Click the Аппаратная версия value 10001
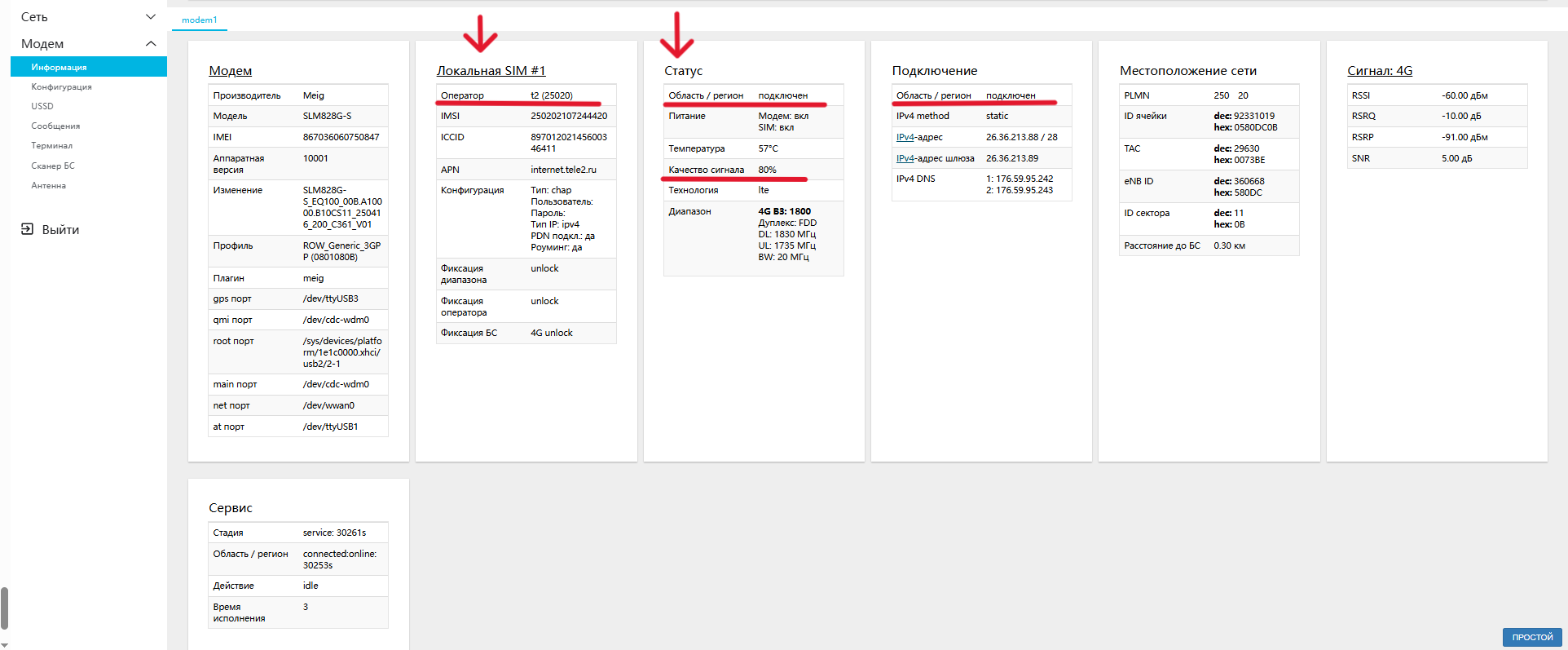The height and width of the screenshot is (650, 1568). tap(315, 158)
